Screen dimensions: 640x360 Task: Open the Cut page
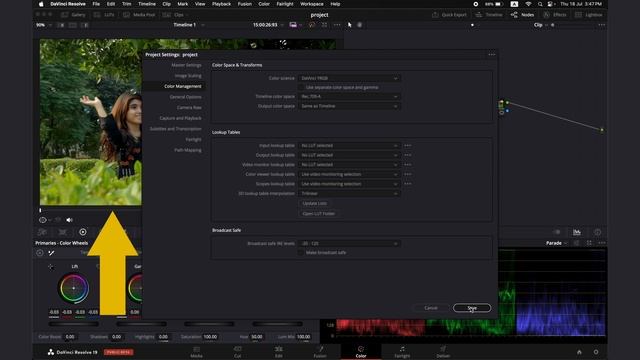[x=238, y=352]
